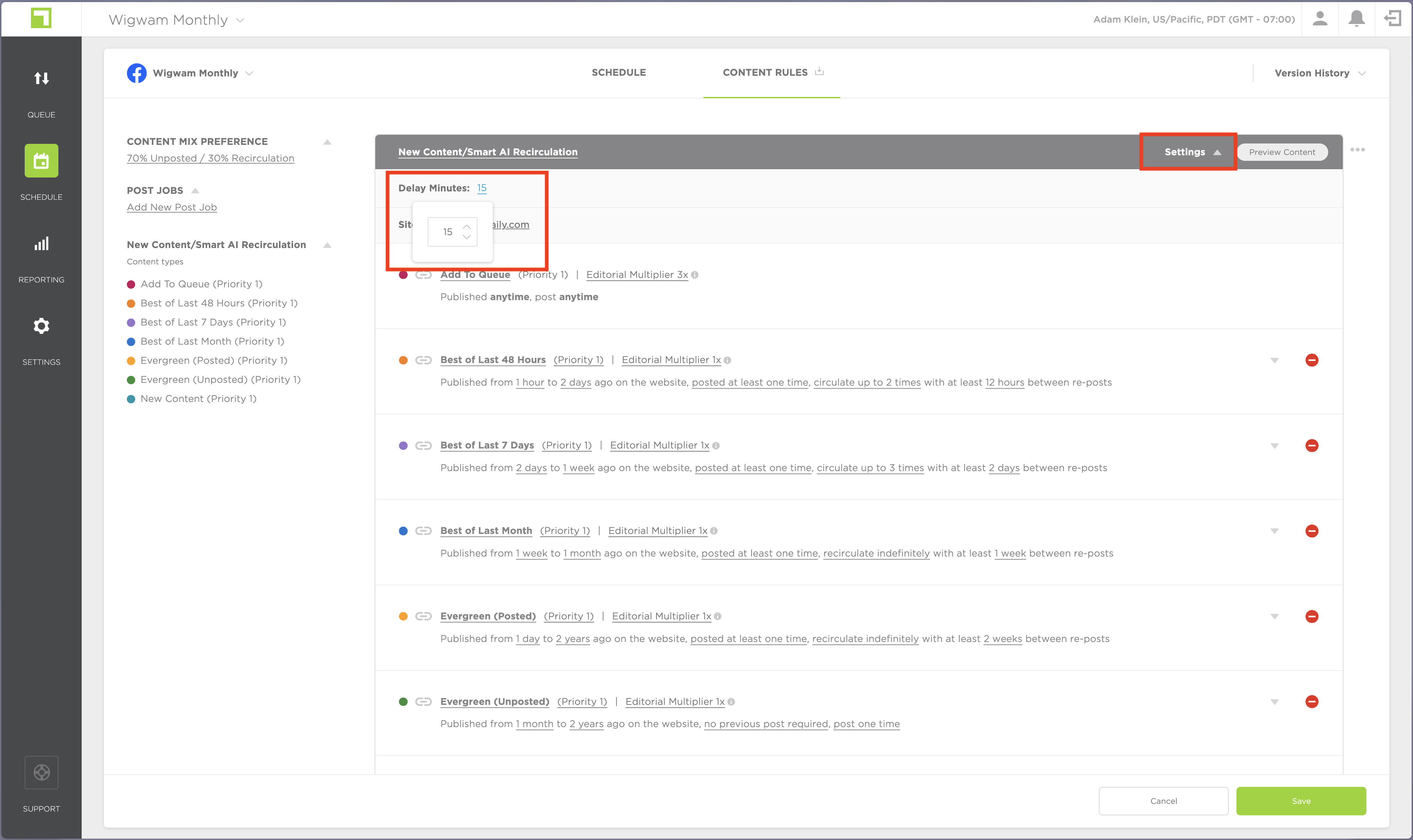Expand the Wigwam Monthly top workspace dropdown
The height and width of the screenshot is (840, 1413).
point(240,20)
